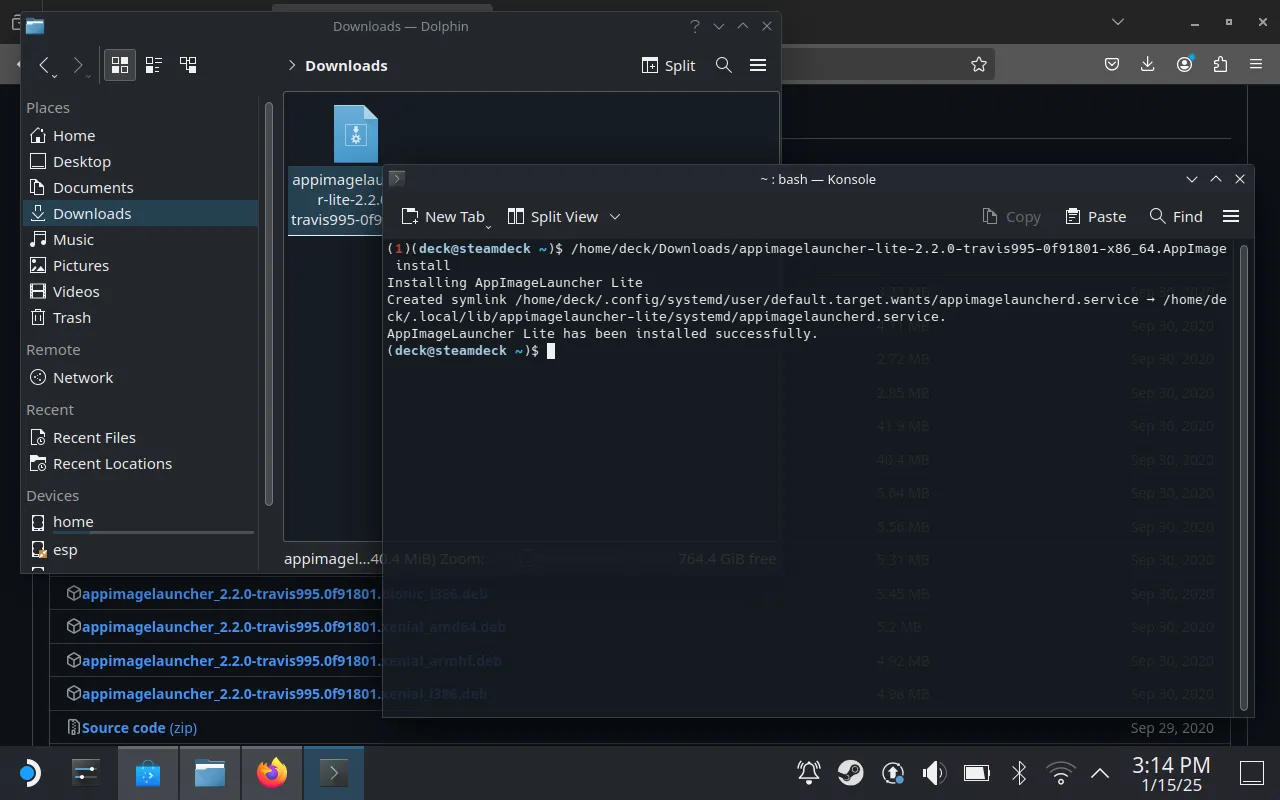Image resolution: width=1280 pixels, height=800 pixels.
Task: Click the Bluetooth icon in the tray
Action: (x=1018, y=772)
